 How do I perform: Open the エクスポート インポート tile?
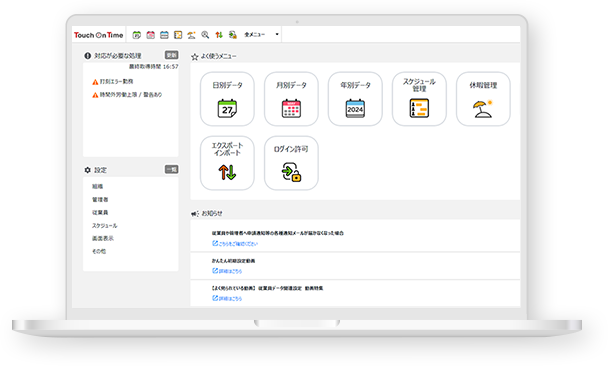coord(227,163)
